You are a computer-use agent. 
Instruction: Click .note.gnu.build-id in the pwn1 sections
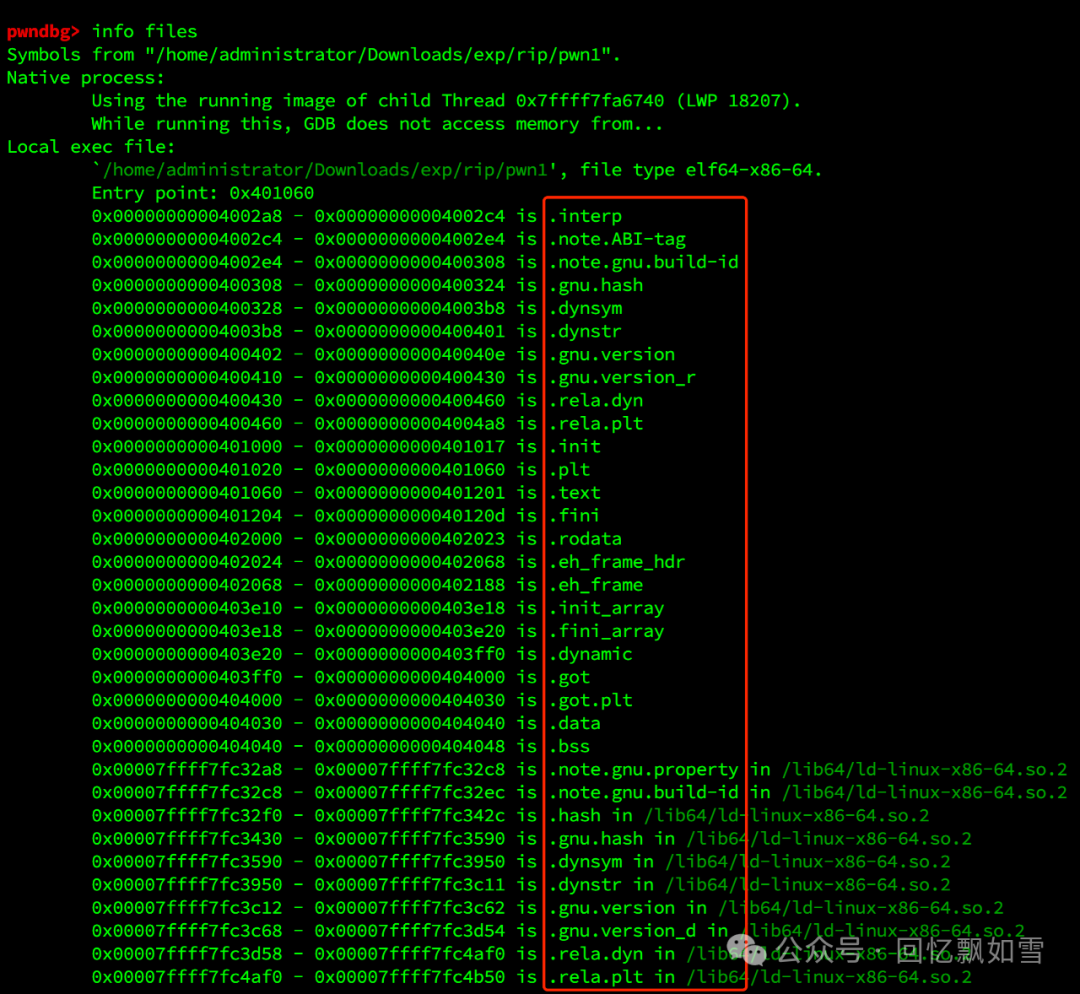click(x=643, y=262)
